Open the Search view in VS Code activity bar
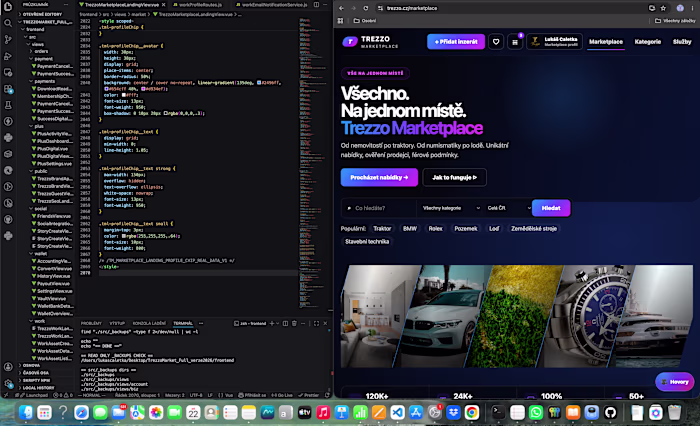This screenshot has height=426, width=700. [8, 23]
